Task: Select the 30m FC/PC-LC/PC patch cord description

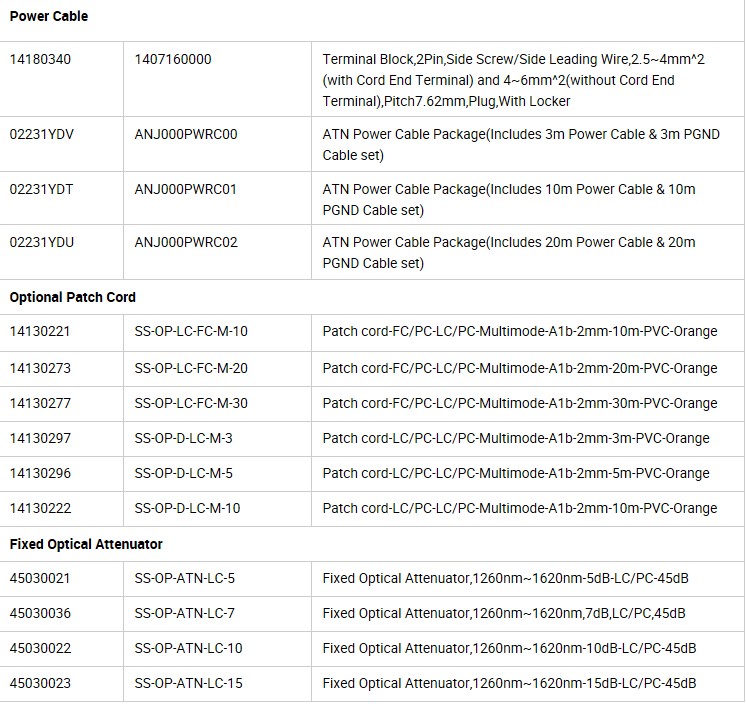Action: (520, 403)
